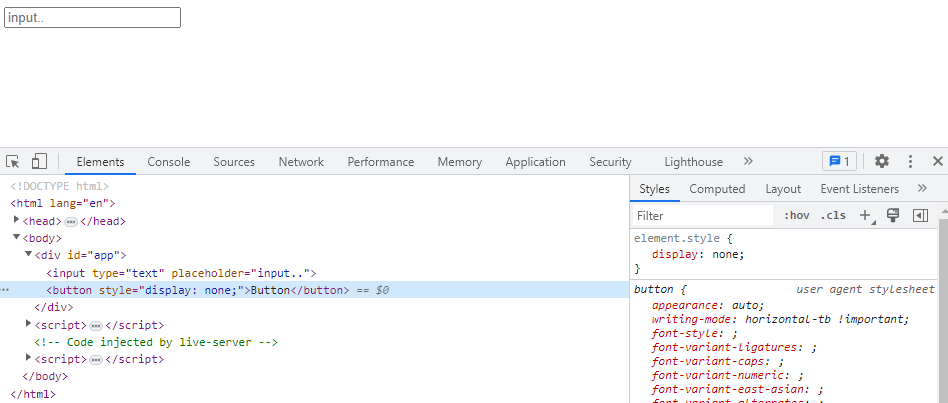
Task: Click the font-variant-numeric declaration
Action: coord(728,376)
